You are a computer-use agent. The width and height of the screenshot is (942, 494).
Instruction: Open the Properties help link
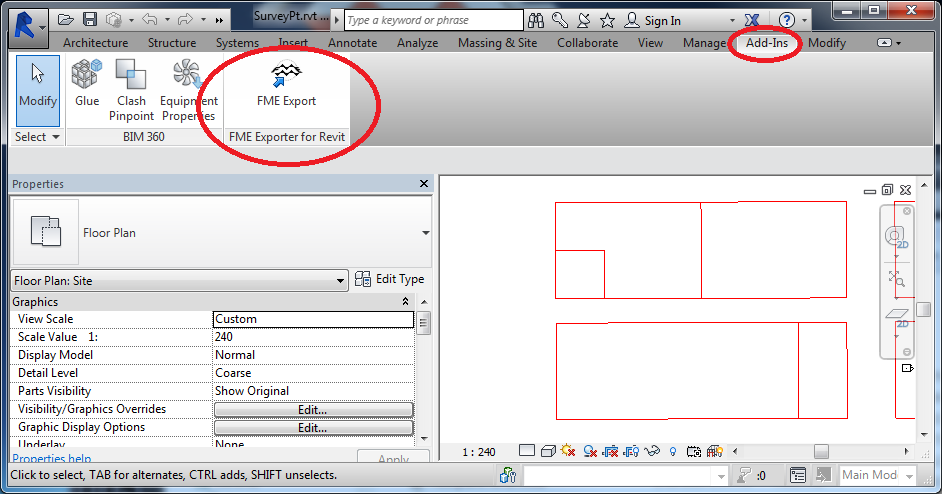coord(52,459)
